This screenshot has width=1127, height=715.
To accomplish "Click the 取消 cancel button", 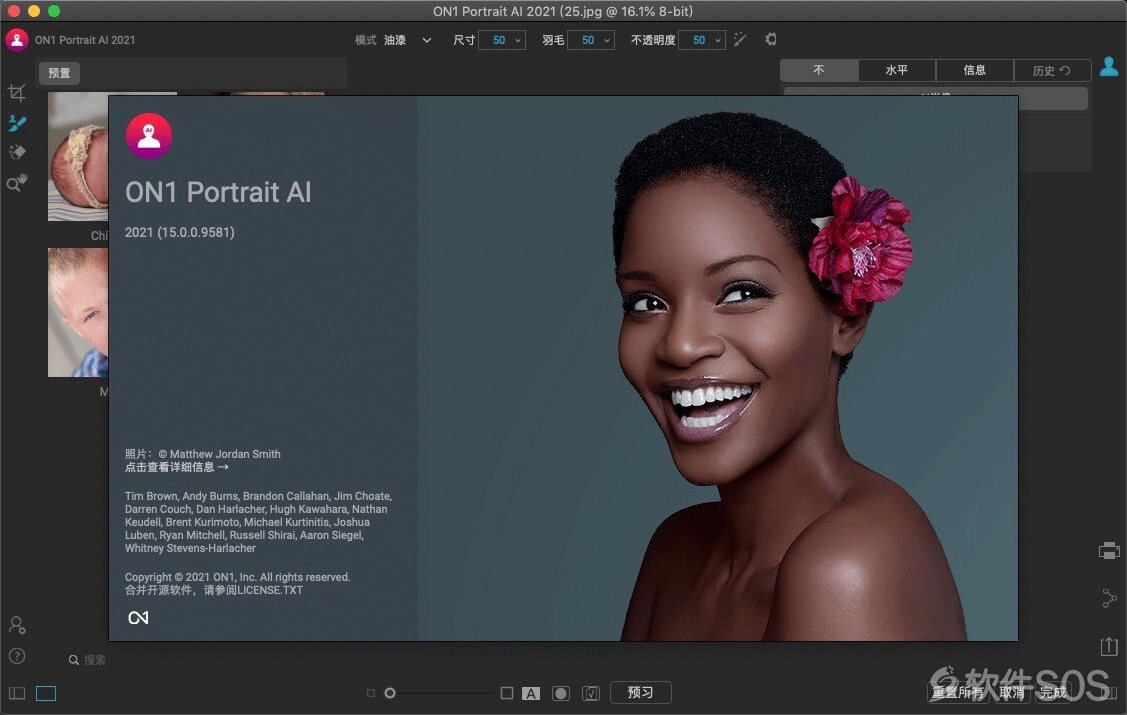I will tap(1012, 692).
